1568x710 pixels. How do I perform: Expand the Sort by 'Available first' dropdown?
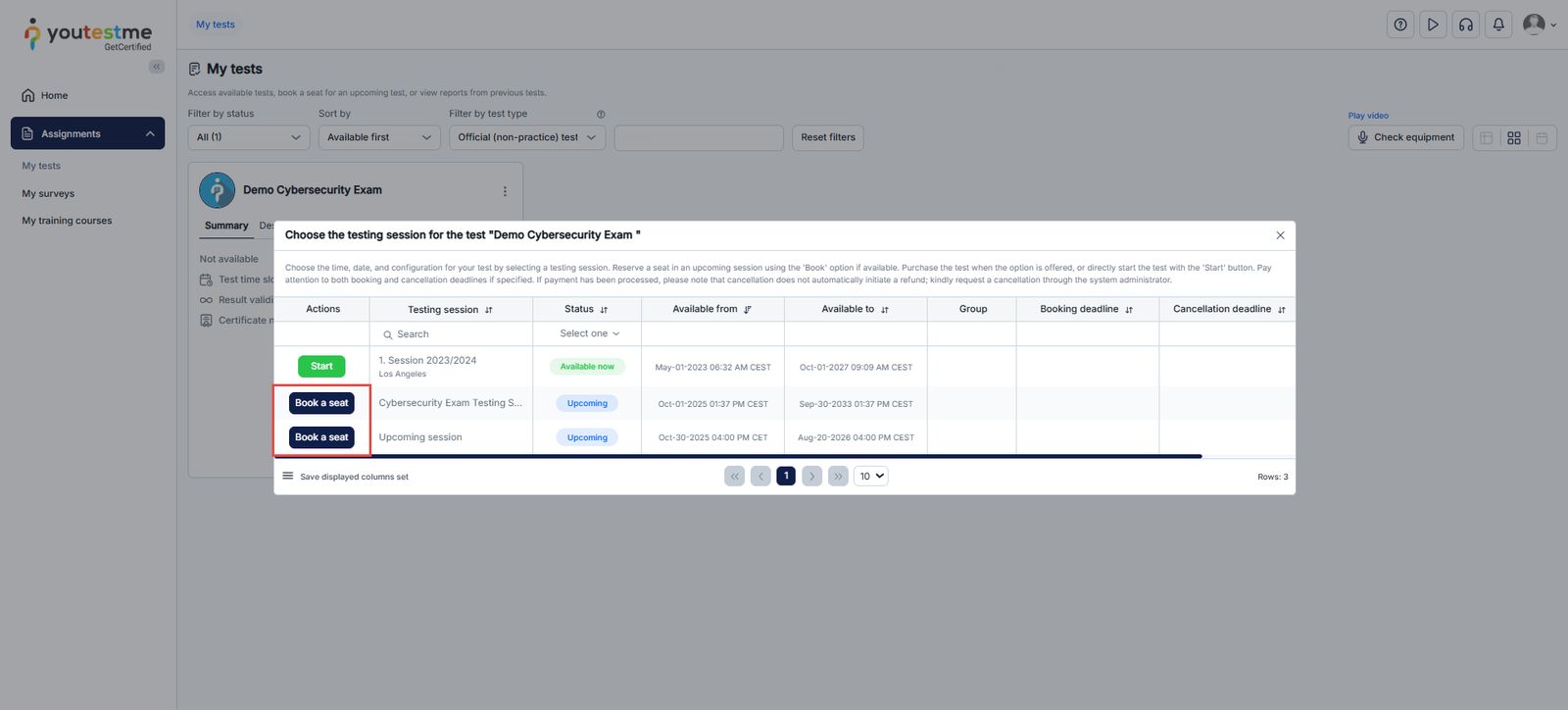point(378,137)
